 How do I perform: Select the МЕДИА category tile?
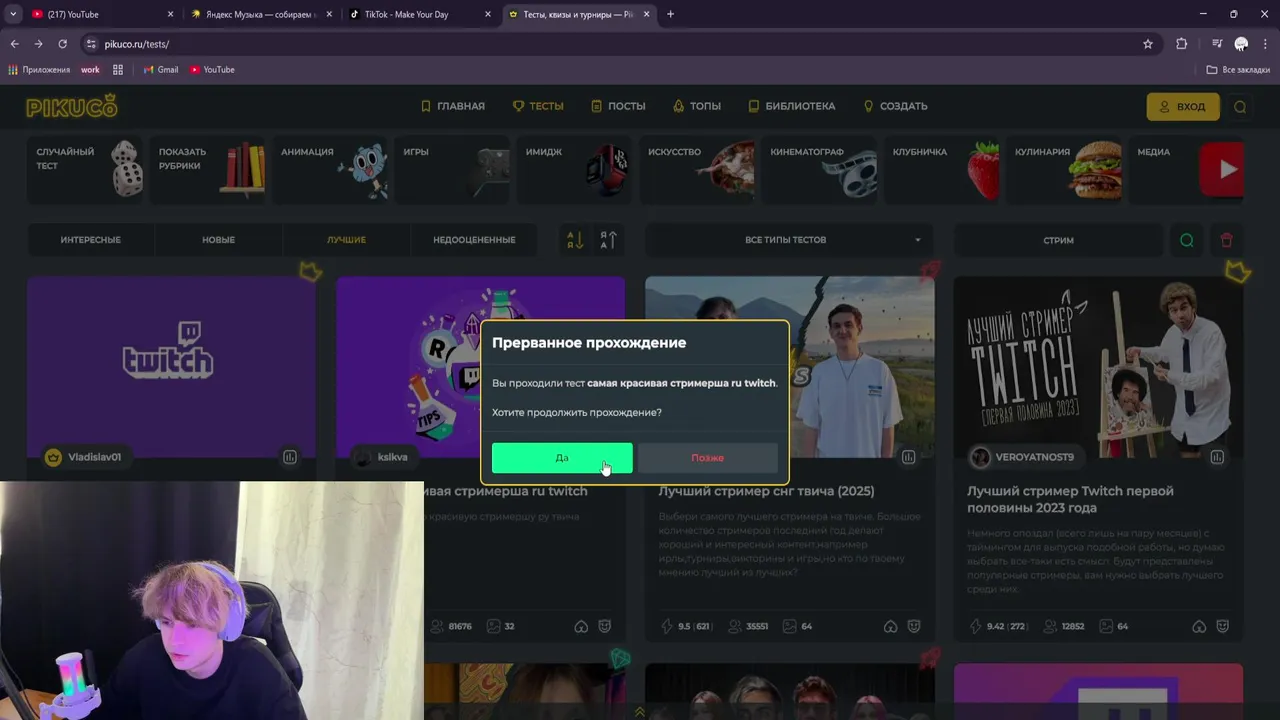pyautogui.click(x=1188, y=169)
